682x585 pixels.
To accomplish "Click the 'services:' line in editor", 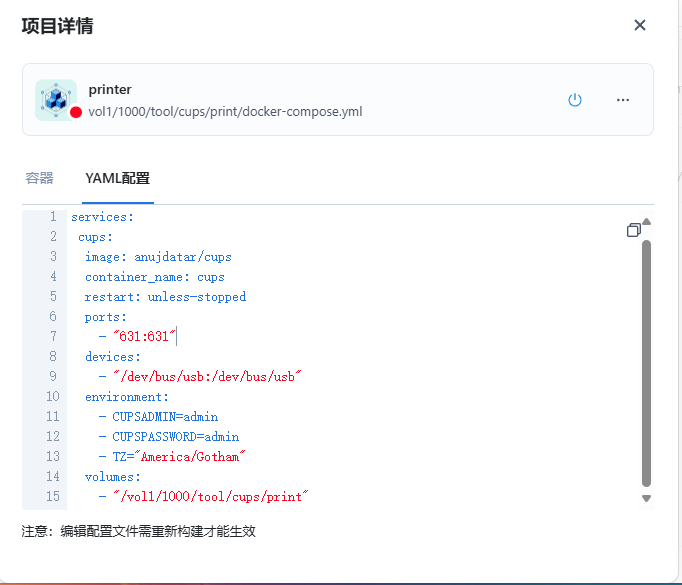I will click(x=102, y=217).
